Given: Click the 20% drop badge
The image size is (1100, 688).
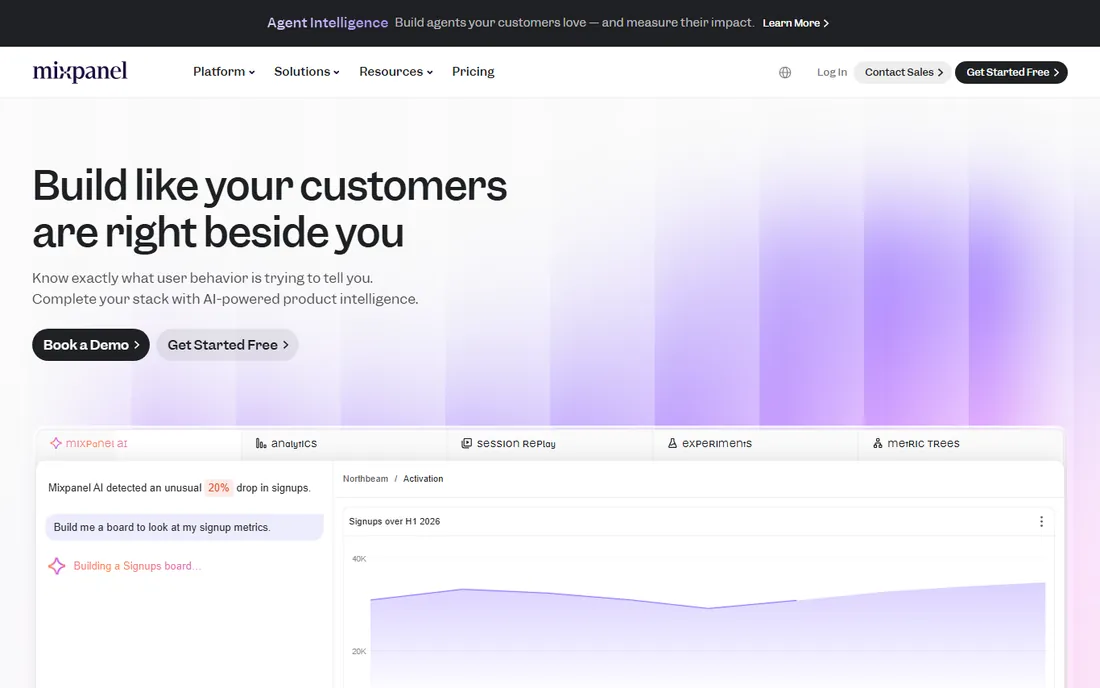Looking at the screenshot, I should tap(219, 487).
